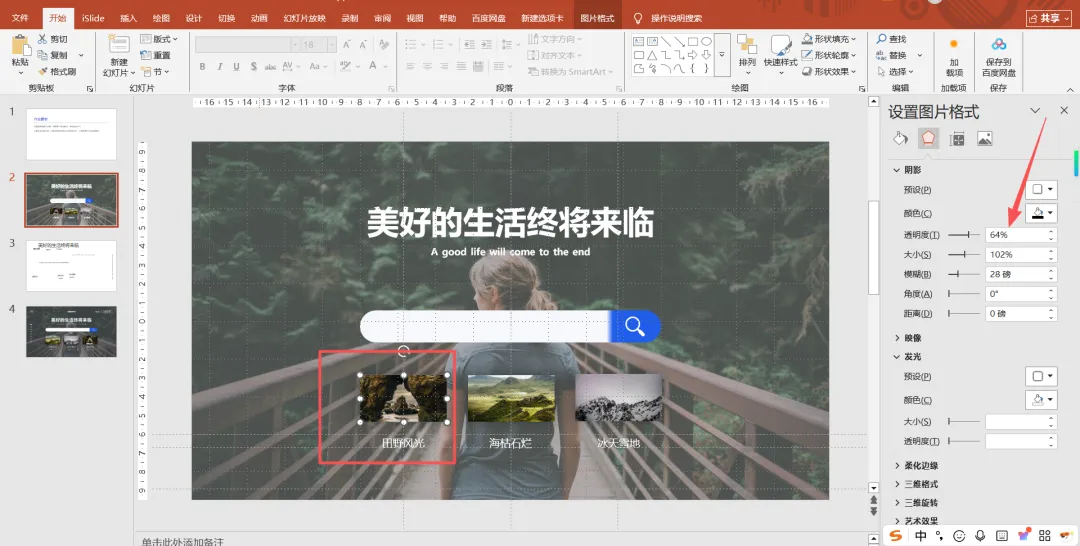The height and width of the screenshot is (546, 1080).
Task: Open the Layout (版式) dropdown
Action: click(159, 39)
